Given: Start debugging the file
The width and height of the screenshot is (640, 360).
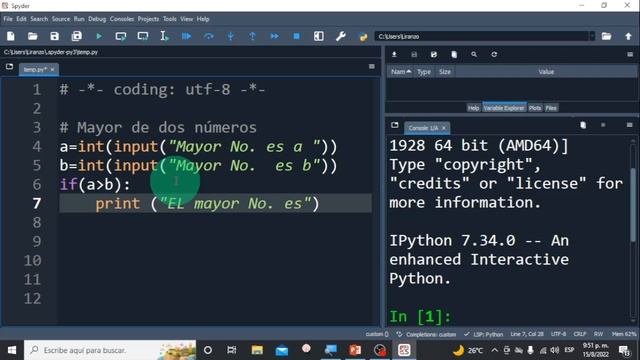Looking at the screenshot, I should pyautogui.click(x=187, y=36).
